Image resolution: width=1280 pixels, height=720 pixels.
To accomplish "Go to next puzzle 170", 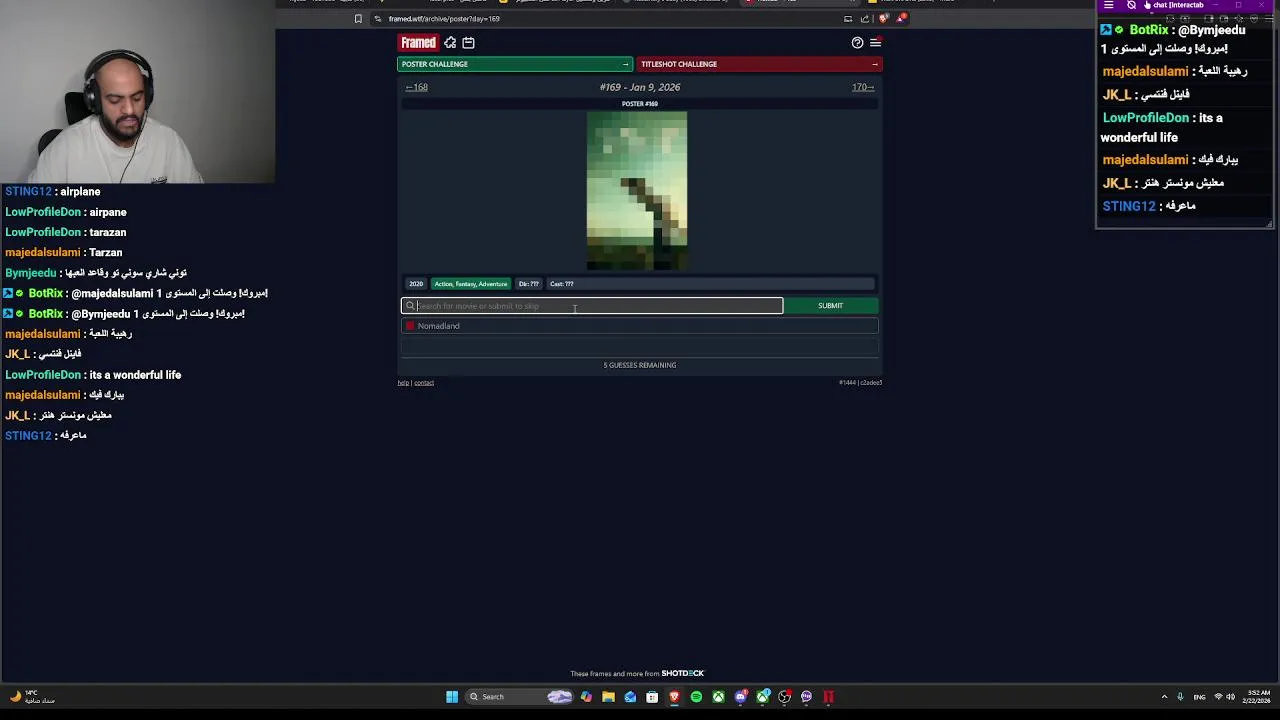I will coord(863,87).
